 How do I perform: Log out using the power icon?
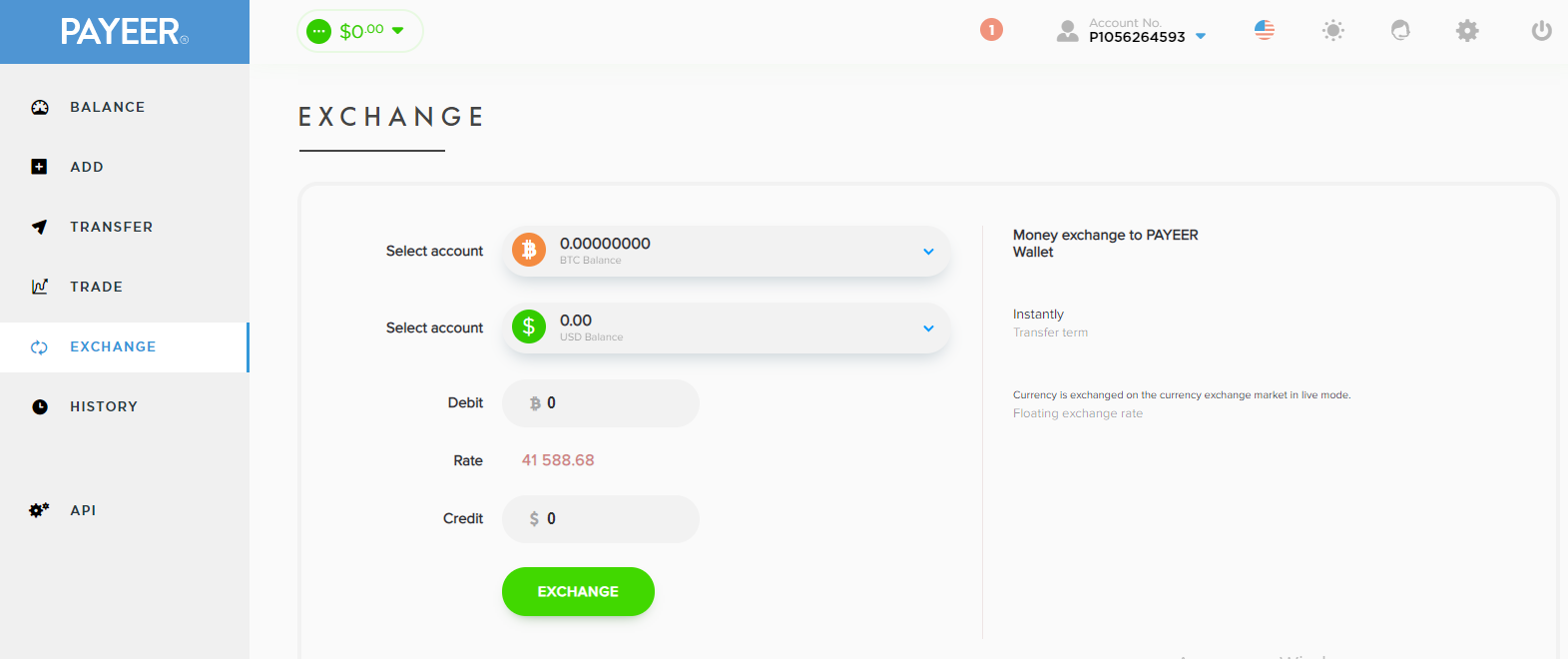[x=1542, y=31]
